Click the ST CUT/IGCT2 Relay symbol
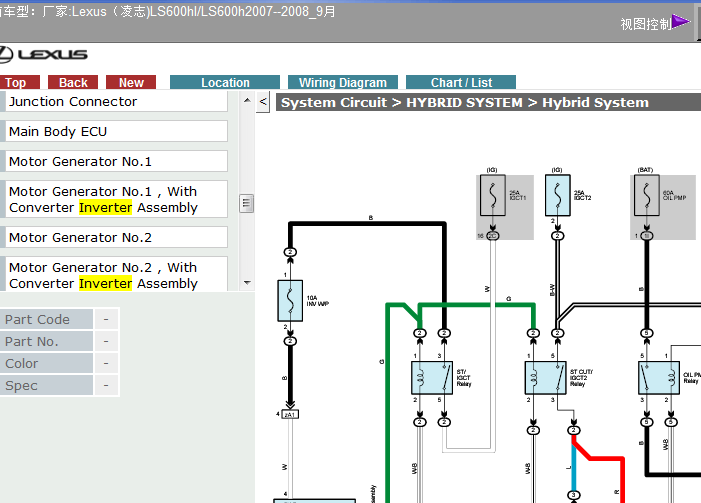Viewport: 701px width, 503px height. pos(545,378)
